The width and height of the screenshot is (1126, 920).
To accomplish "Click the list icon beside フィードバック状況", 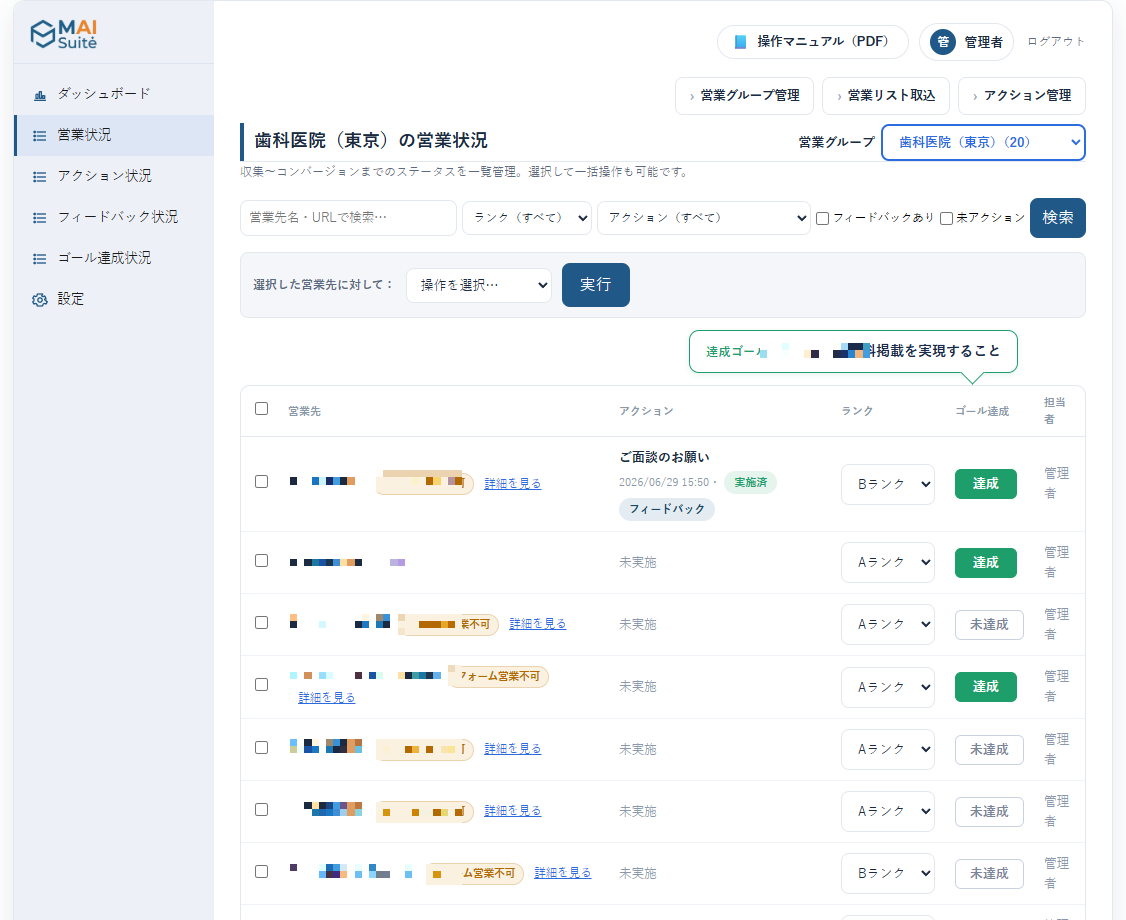I will [x=39, y=218].
